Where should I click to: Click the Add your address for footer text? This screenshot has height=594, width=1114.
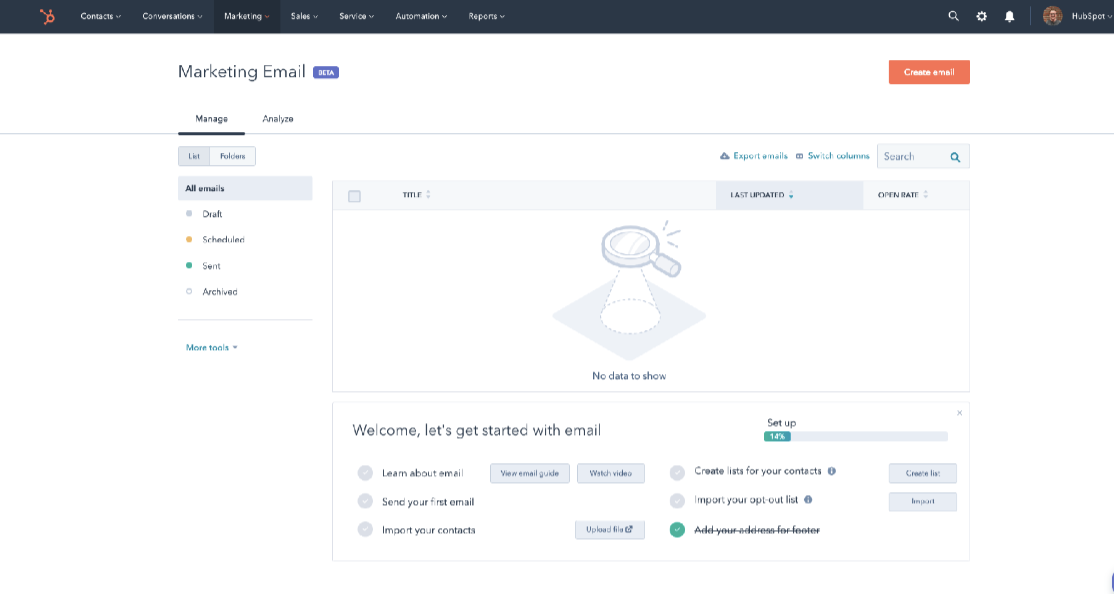click(757, 530)
